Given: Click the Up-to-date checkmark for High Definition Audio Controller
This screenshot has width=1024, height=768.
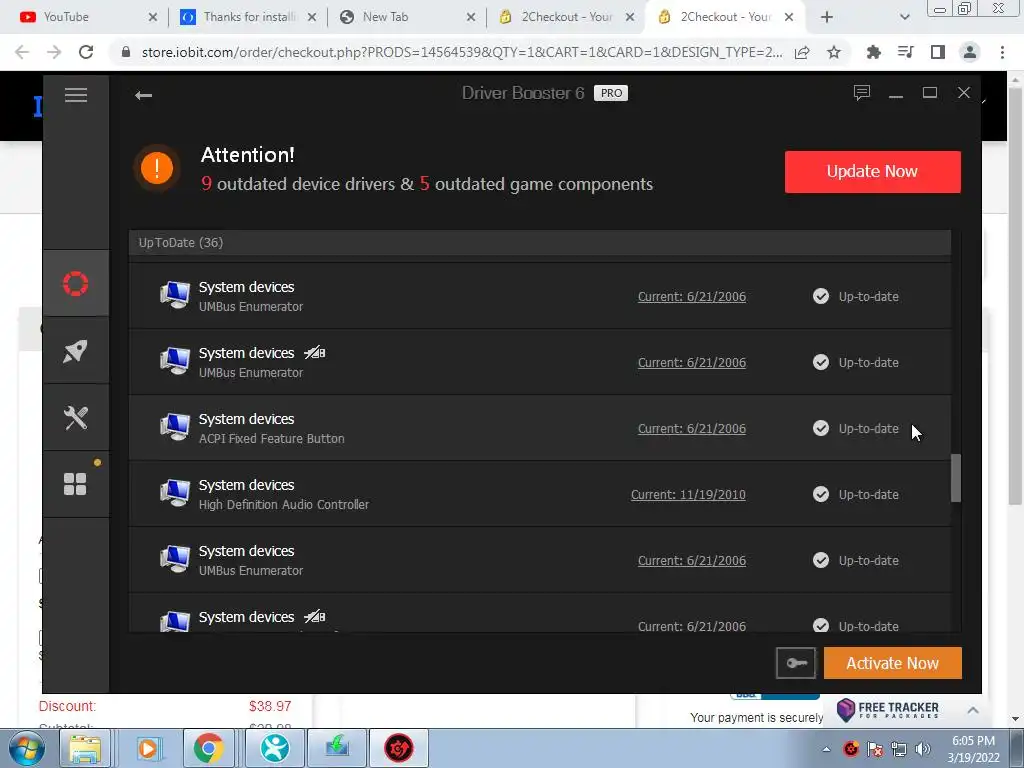Looking at the screenshot, I should pos(821,494).
